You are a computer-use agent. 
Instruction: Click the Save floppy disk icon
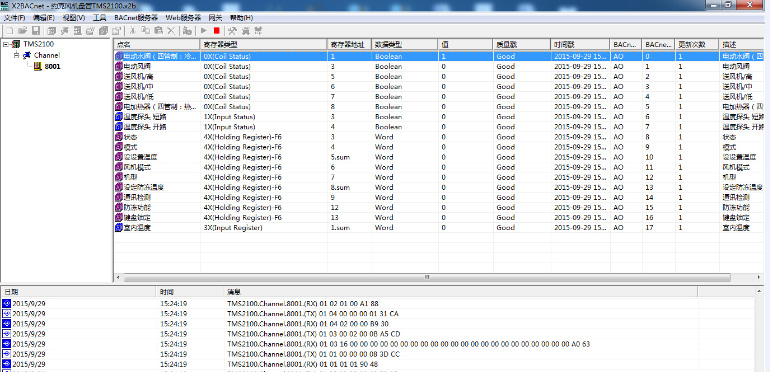(35, 31)
